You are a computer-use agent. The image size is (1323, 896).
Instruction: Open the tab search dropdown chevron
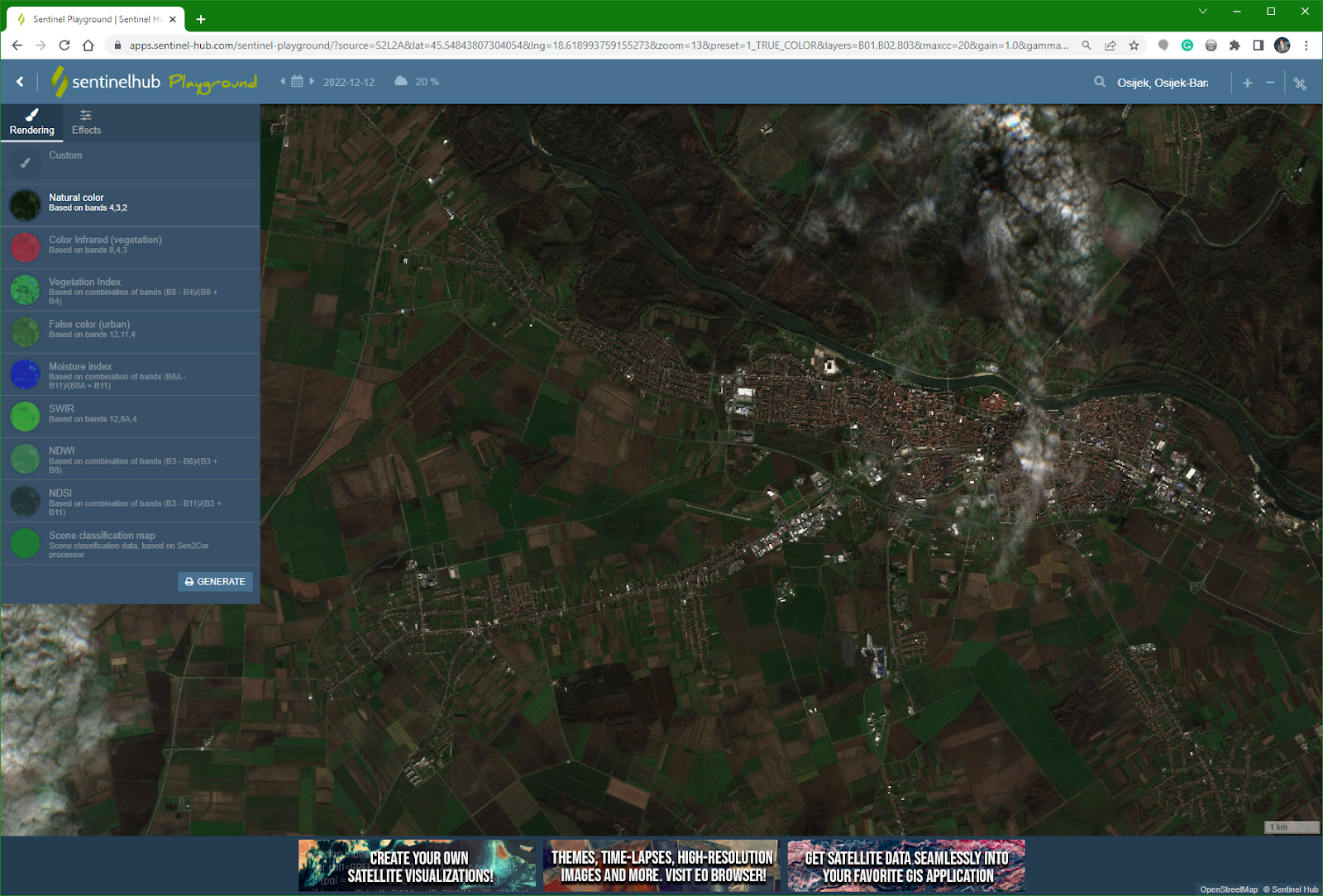point(1203,12)
